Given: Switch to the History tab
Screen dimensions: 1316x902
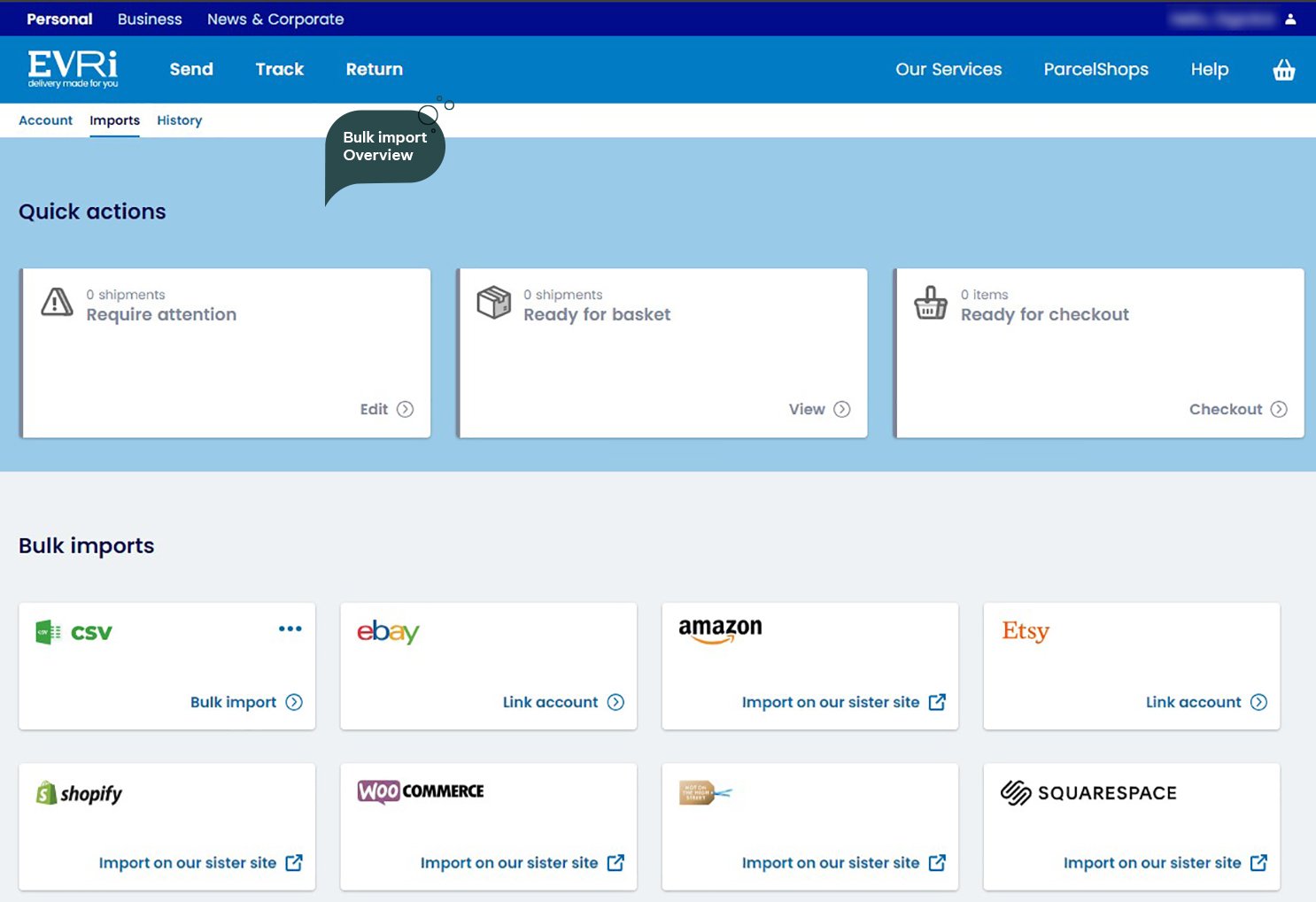Looking at the screenshot, I should (179, 120).
